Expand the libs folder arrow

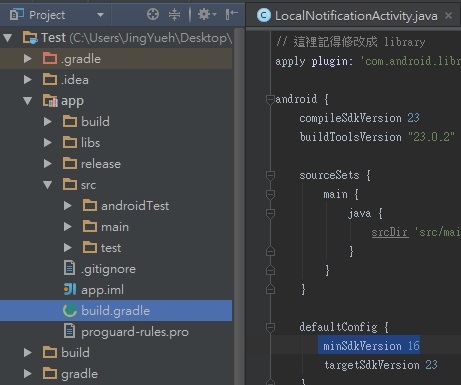click(48, 143)
